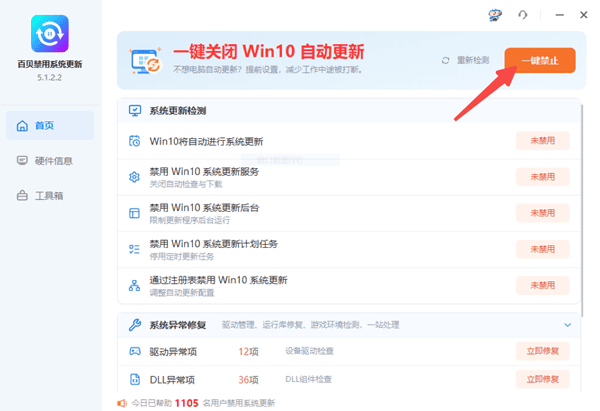Viewport: 600px width, 411px height.
Task: Click the 系统更新检测 monitor icon
Action: coord(135,111)
